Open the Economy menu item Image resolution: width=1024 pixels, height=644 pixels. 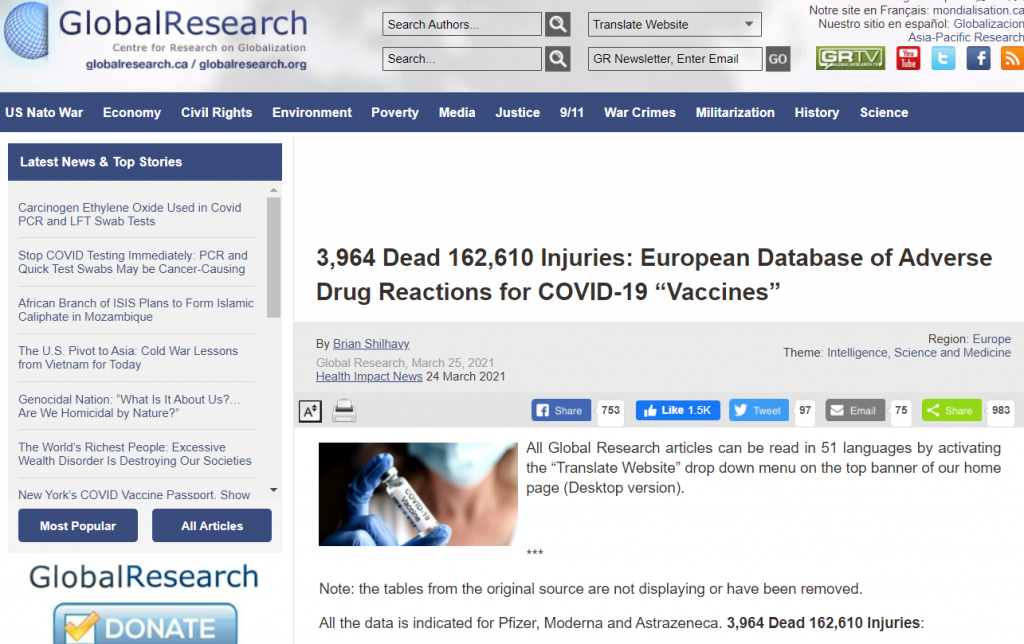coord(132,112)
